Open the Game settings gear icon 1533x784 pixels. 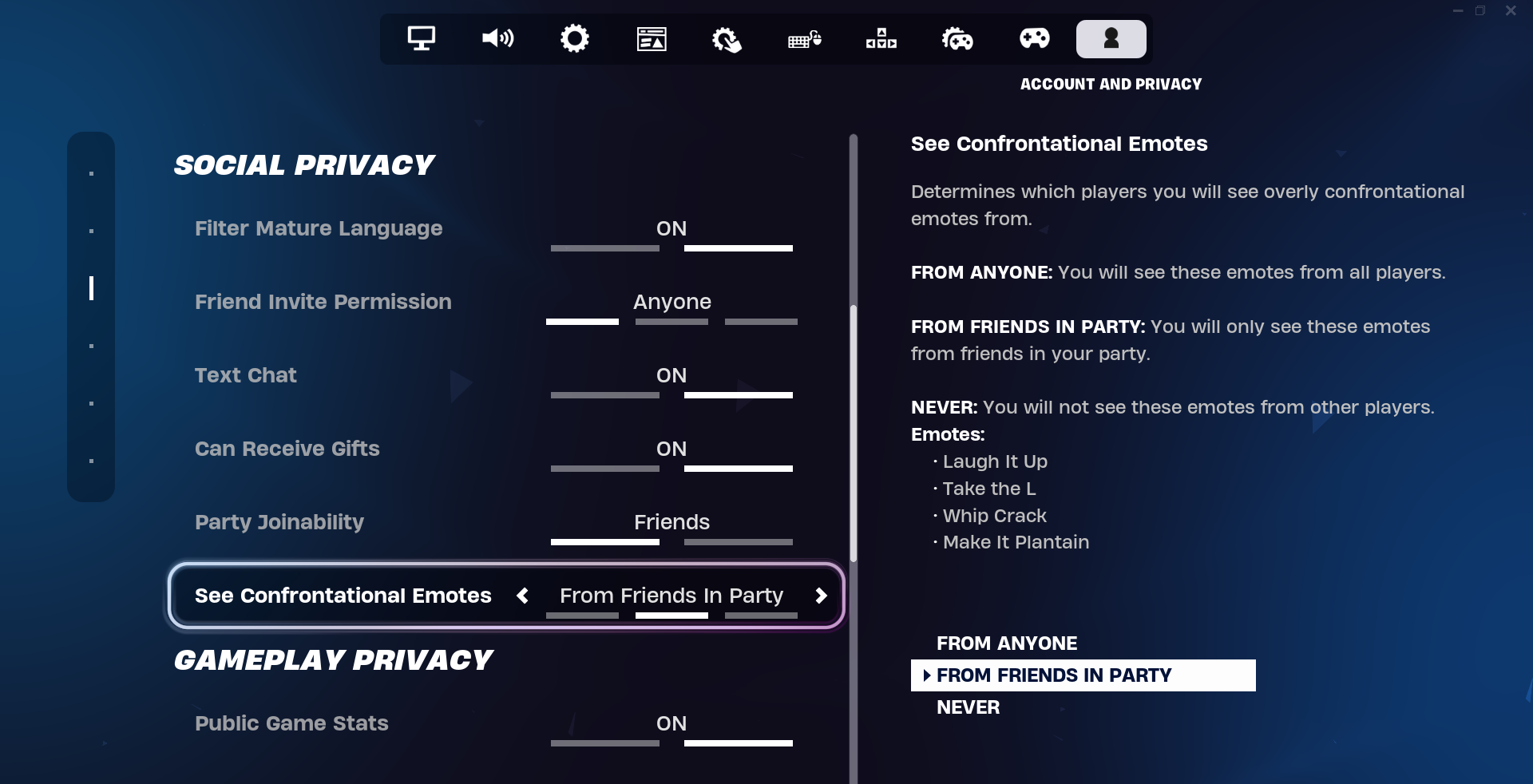(574, 38)
